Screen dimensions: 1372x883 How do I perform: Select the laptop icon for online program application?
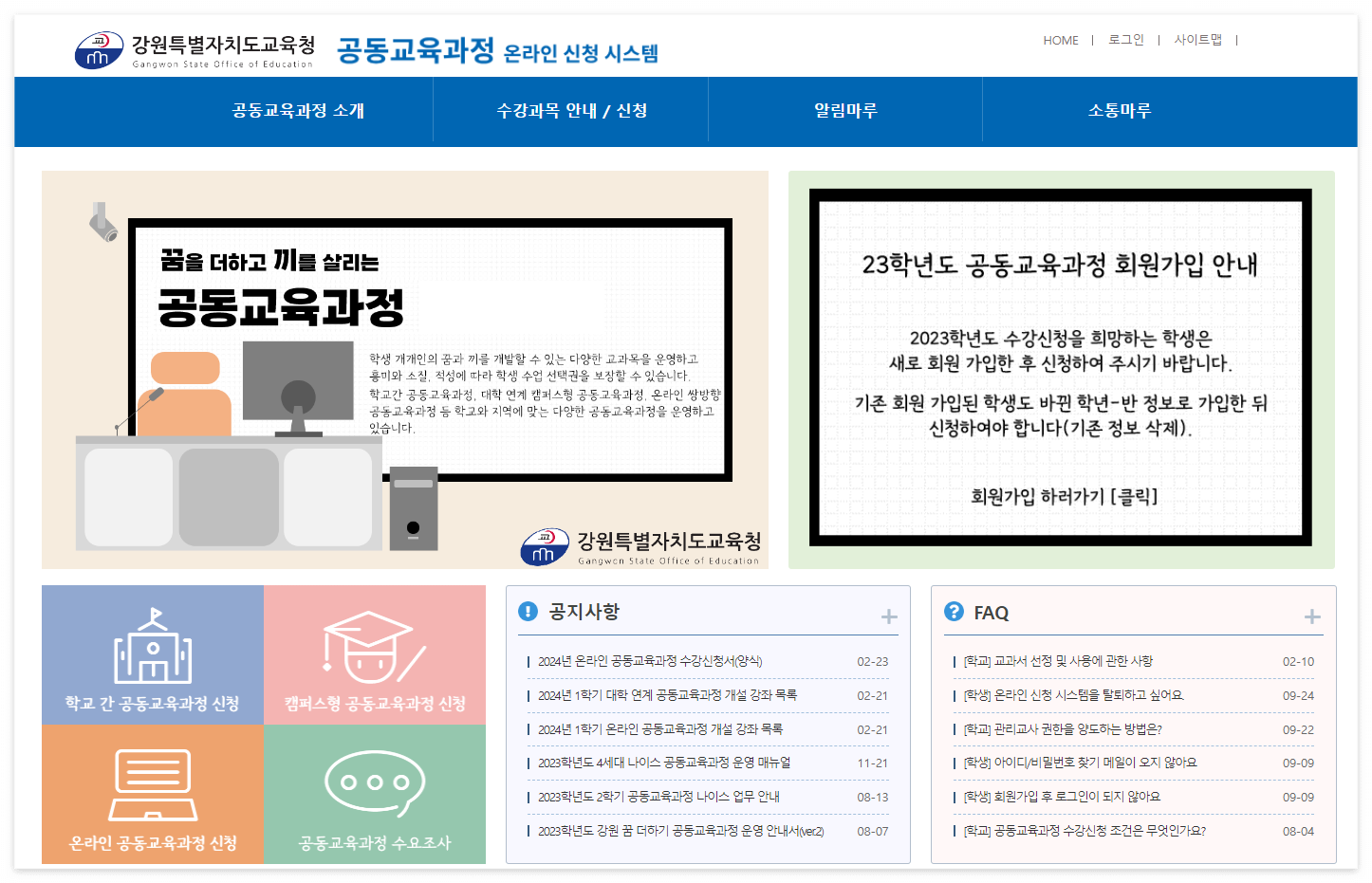click(x=152, y=785)
